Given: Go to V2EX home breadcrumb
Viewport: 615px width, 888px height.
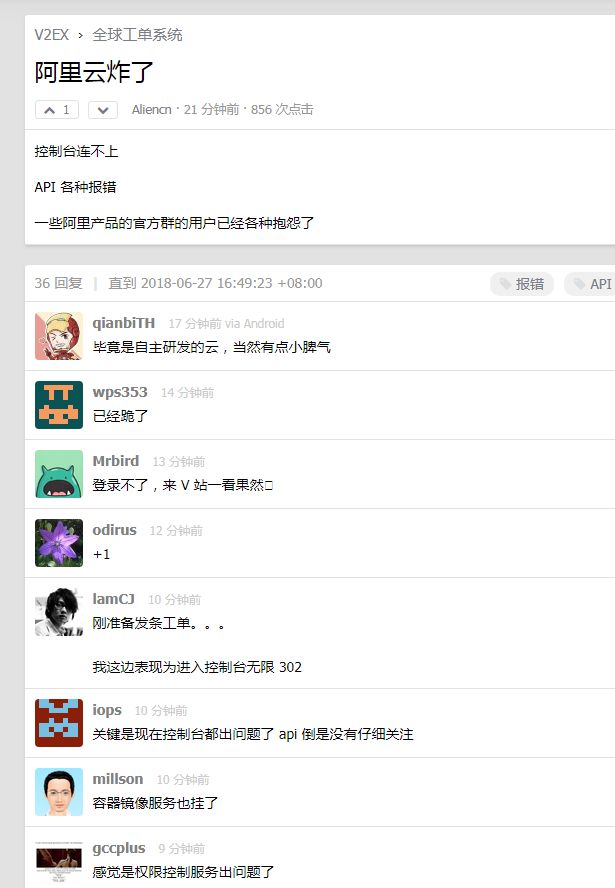Looking at the screenshot, I should 51,35.
